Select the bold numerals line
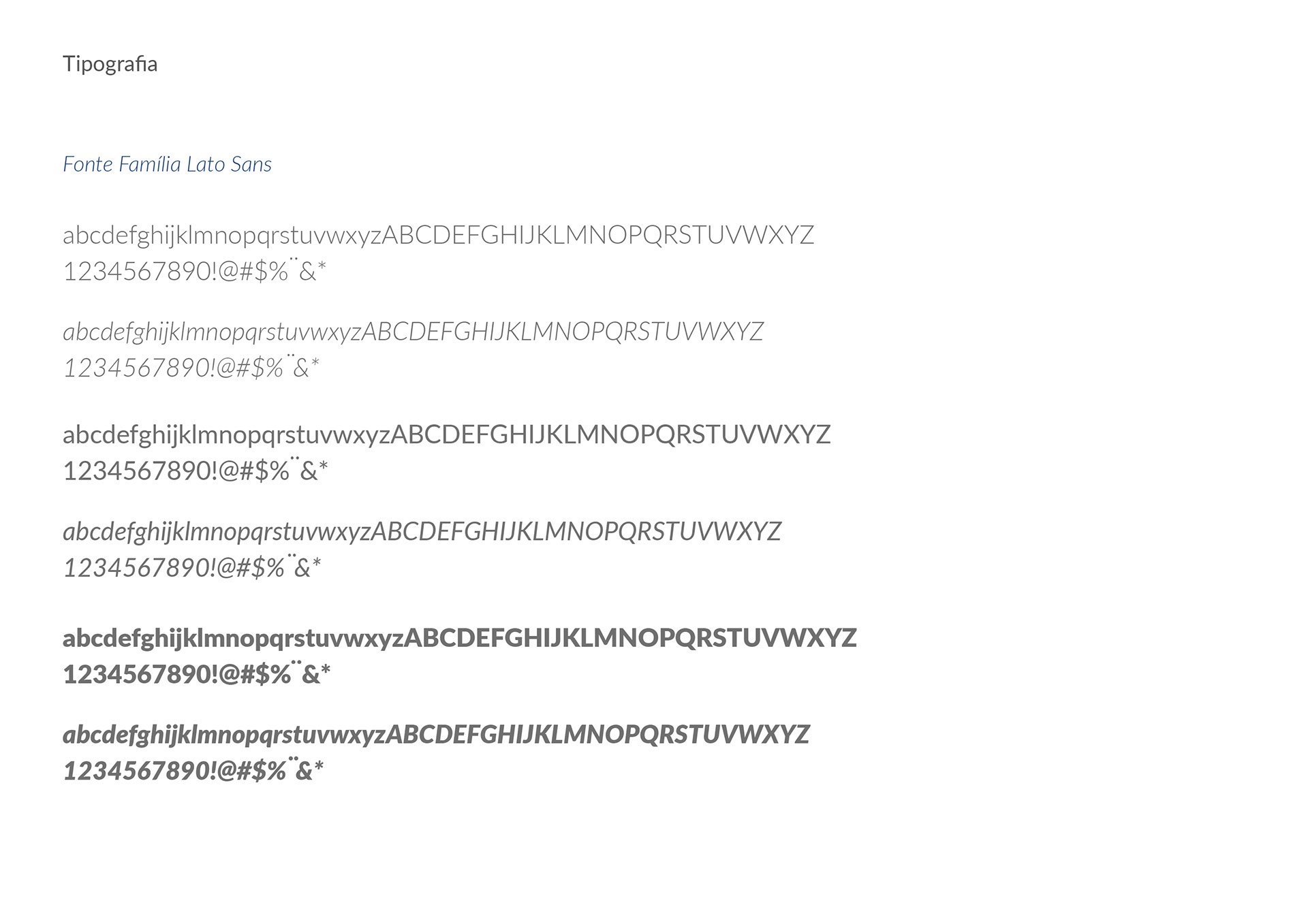The height and width of the screenshot is (924, 1308). (197, 673)
